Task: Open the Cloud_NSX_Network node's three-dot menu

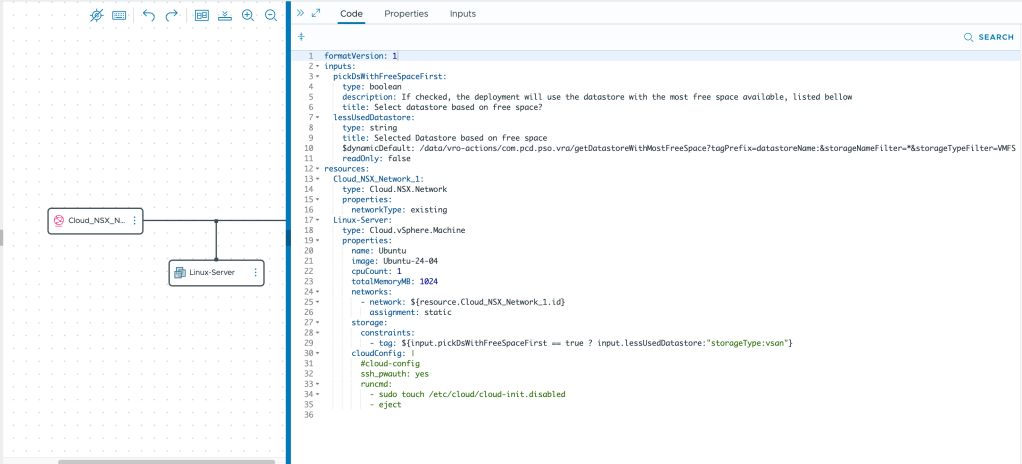Action: (x=134, y=220)
